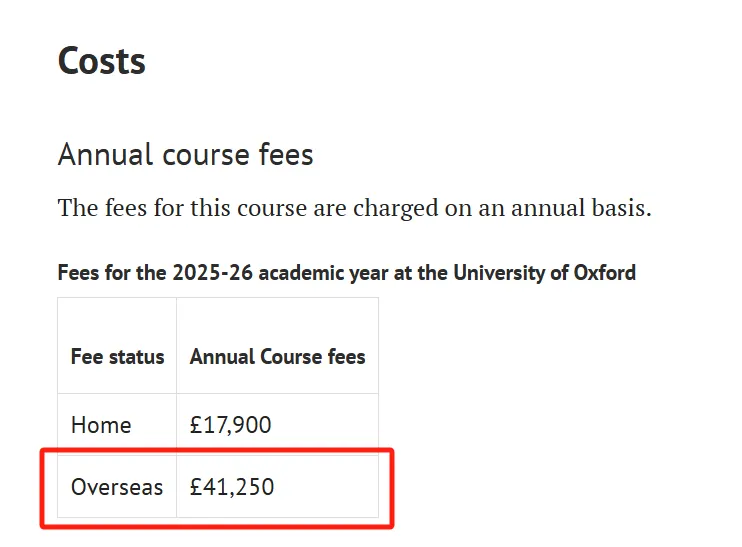
Task: Select the Fee status column header
Action: [x=117, y=357]
